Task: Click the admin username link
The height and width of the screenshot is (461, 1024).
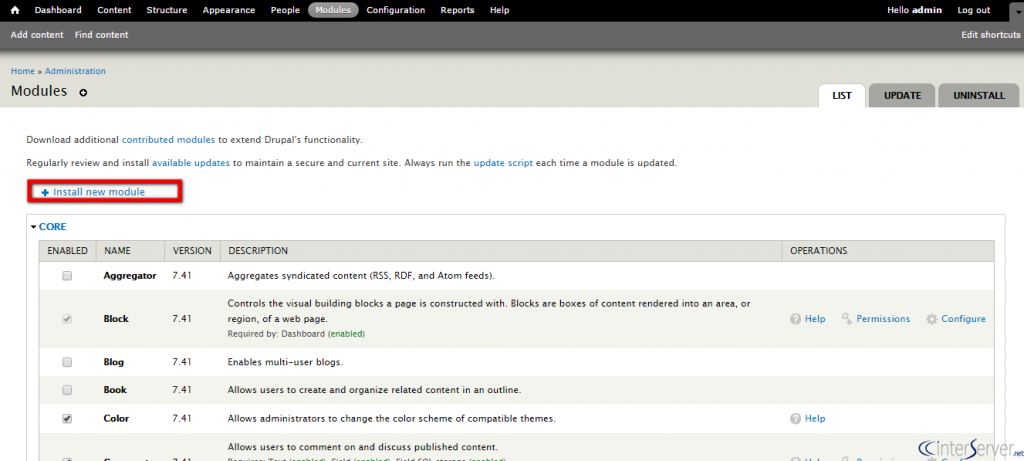Action: (x=927, y=10)
